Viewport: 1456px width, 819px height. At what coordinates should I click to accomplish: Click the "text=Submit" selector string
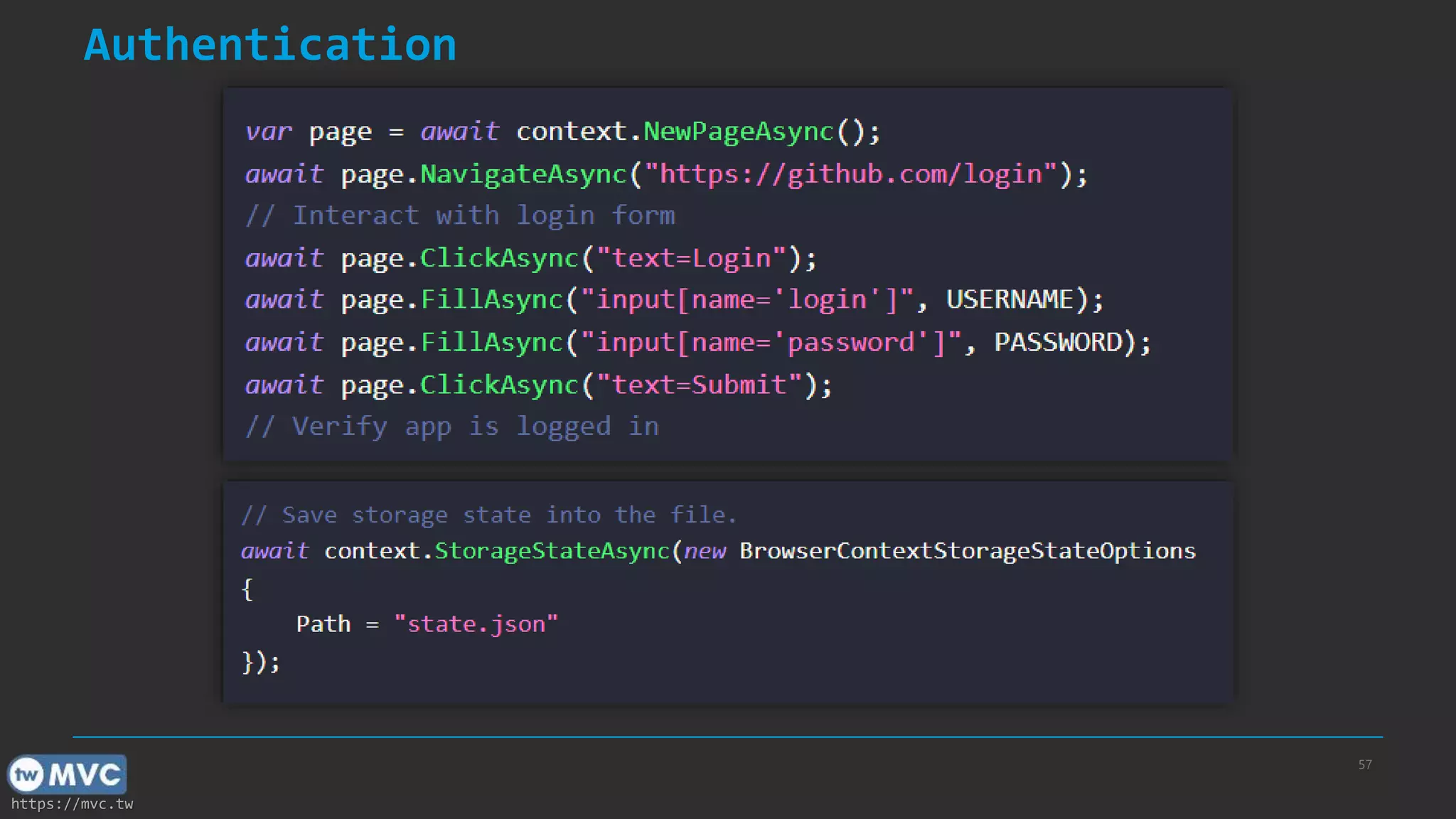pyautogui.click(x=699, y=385)
